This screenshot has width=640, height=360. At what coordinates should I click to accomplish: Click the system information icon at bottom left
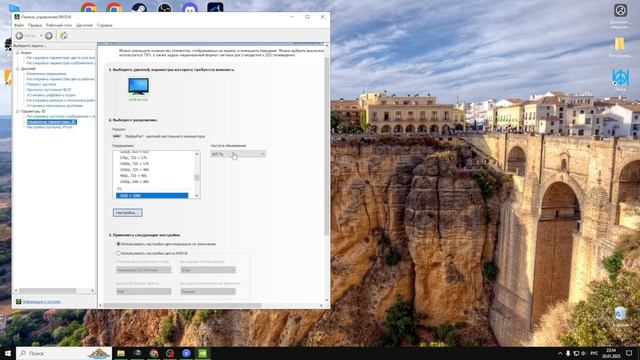18,302
